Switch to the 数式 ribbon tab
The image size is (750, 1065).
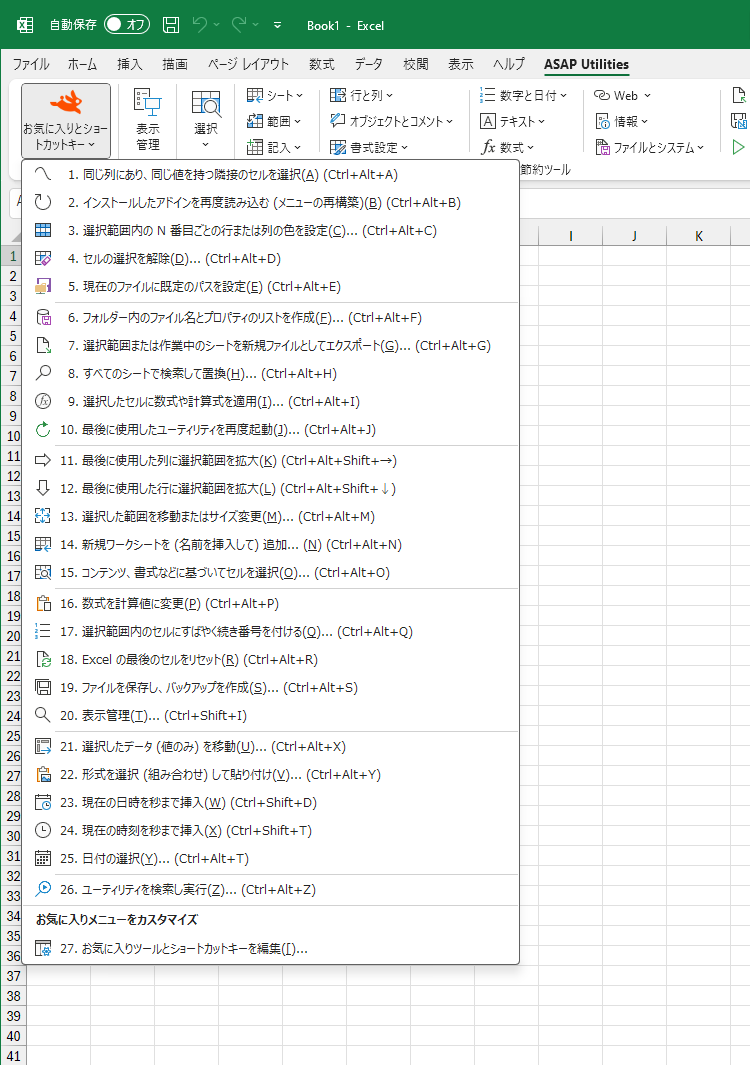coord(321,65)
